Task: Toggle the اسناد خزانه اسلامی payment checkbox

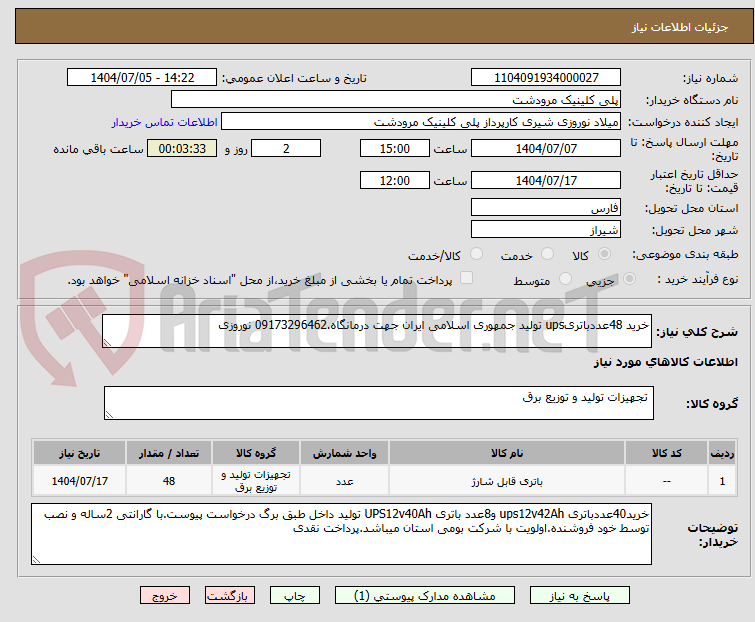Action: (x=466, y=278)
